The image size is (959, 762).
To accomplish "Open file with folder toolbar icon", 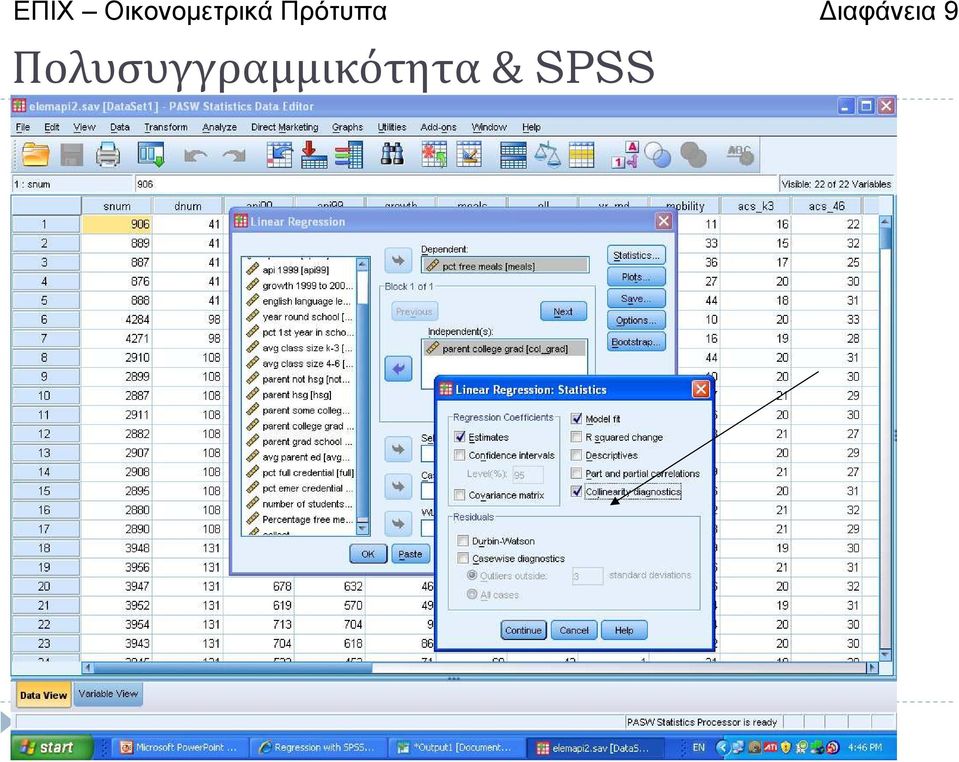I will point(35,154).
